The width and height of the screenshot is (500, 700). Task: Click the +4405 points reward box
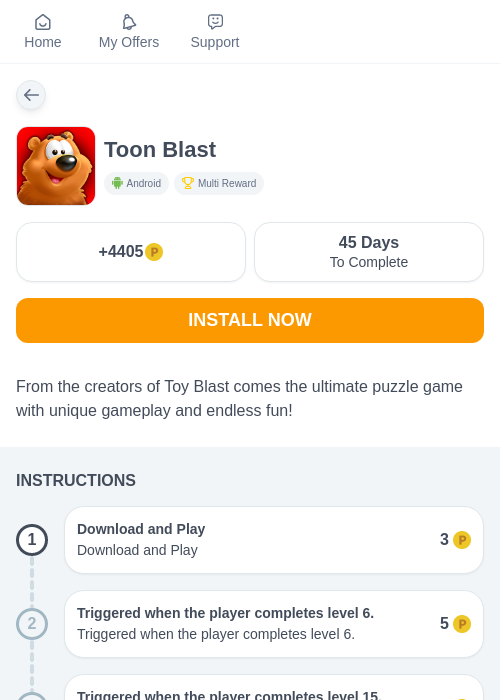[x=131, y=252]
